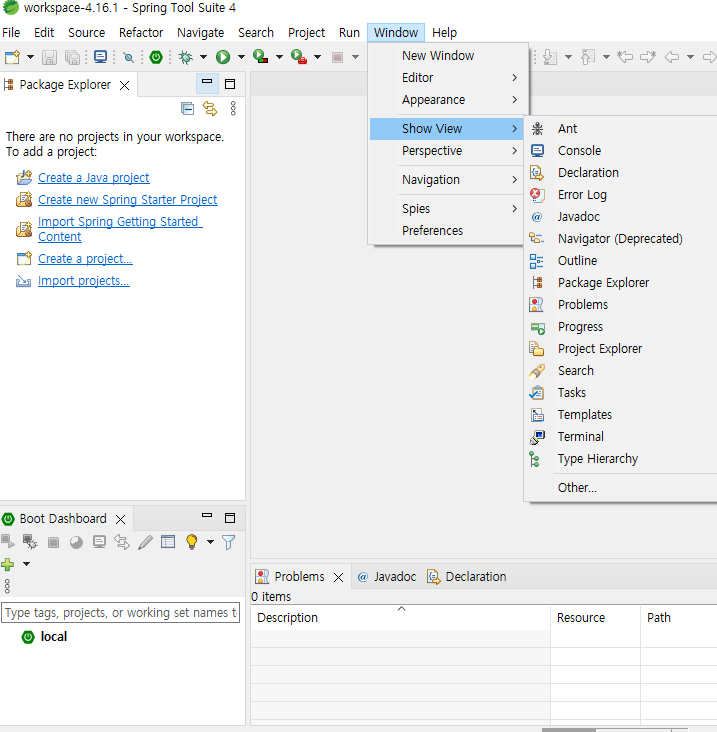Click the Resource column header
The height and width of the screenshot is (732, 717).
point(595,618)
